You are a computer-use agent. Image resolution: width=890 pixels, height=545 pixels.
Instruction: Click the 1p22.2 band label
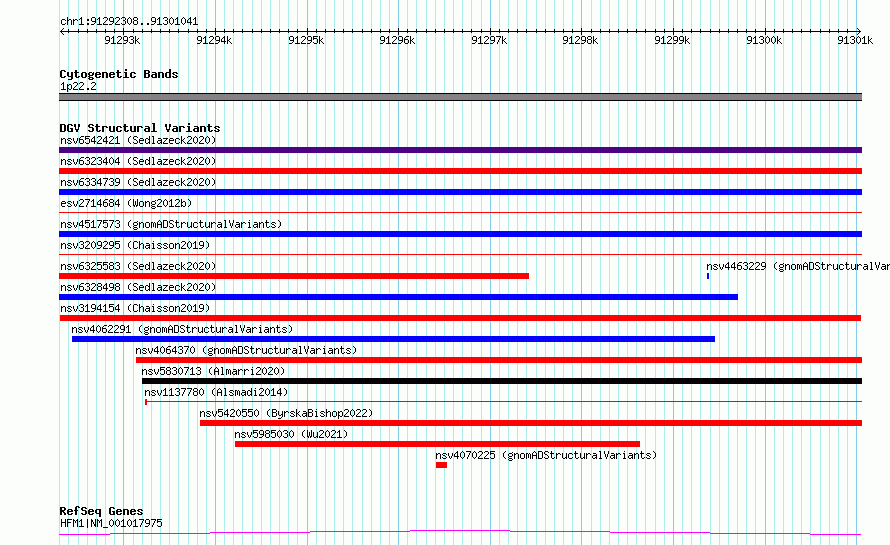click(78, 86)
